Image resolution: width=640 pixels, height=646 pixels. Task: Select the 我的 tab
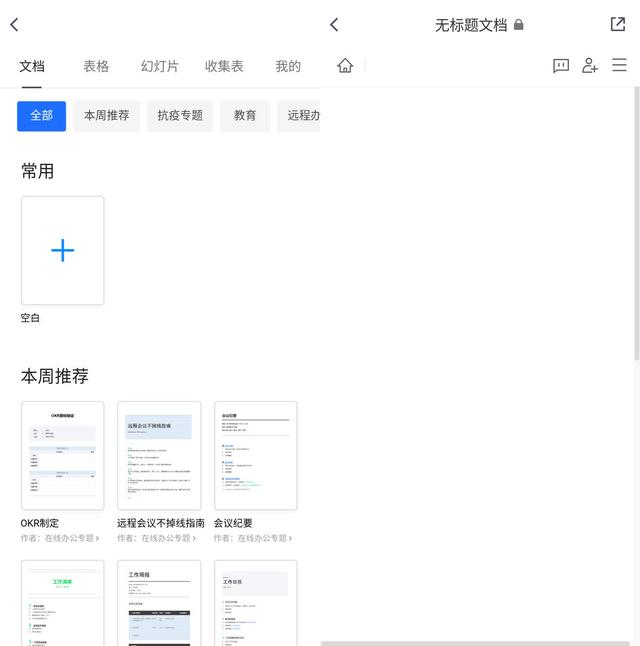tap(288, 66)
